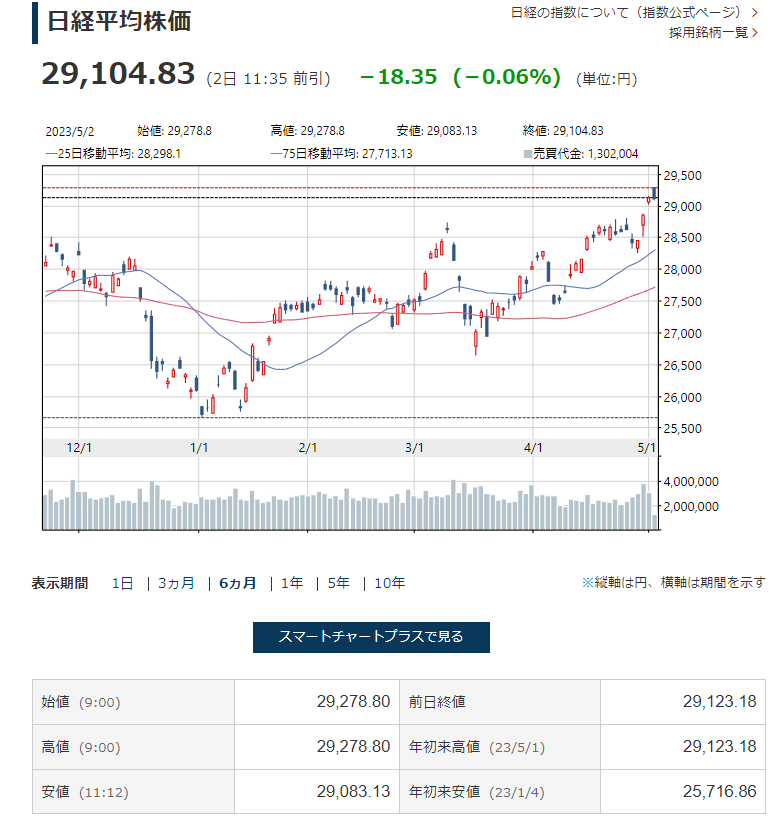This screenshot has width=773, height=835.
Task: Select the 6ヵ月 display period
Action: pos(238,583)
